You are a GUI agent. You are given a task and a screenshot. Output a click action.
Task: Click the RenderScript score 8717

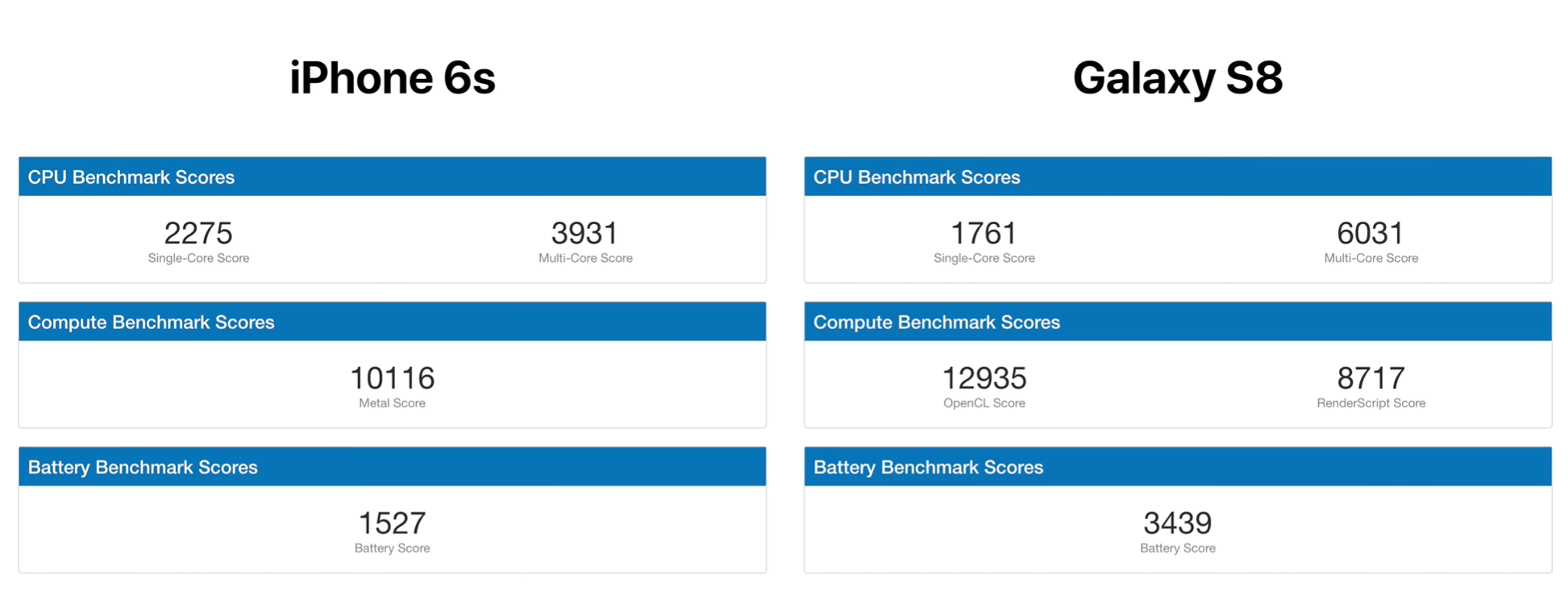pos(1370,378)
